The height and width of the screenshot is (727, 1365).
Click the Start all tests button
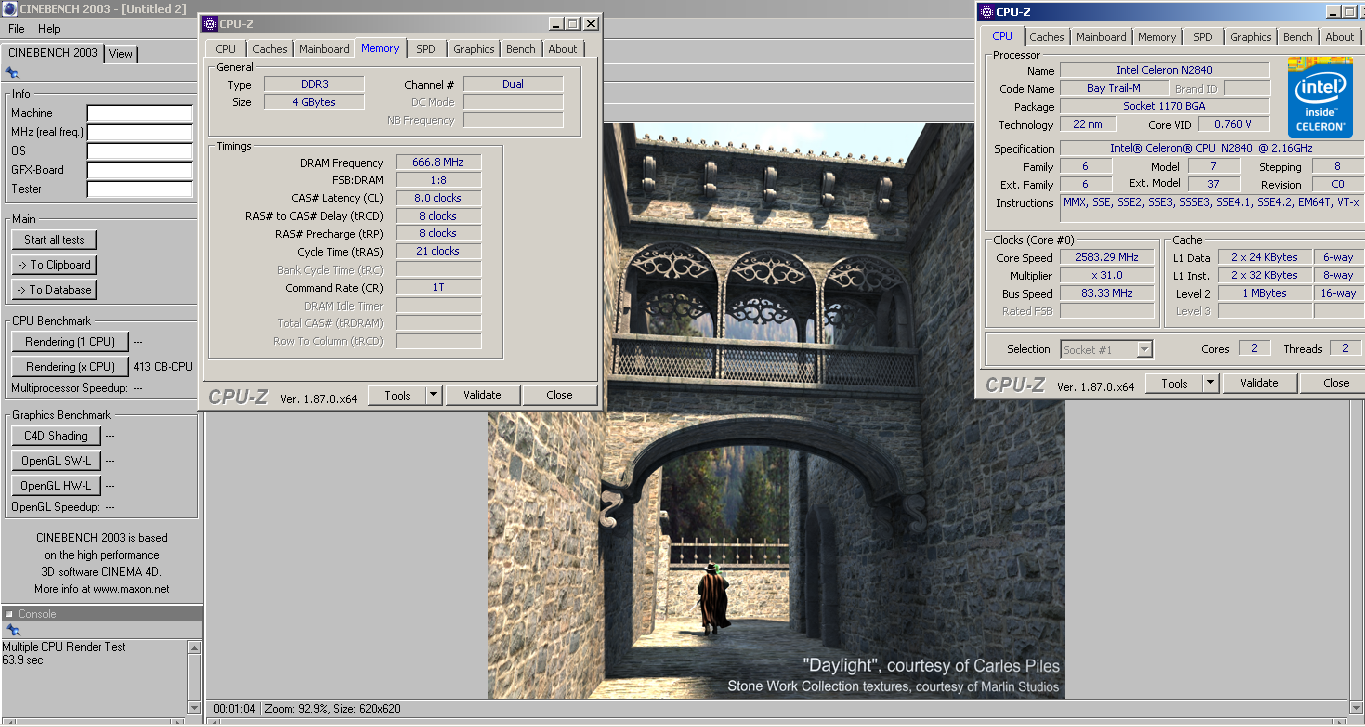point(55,240)
